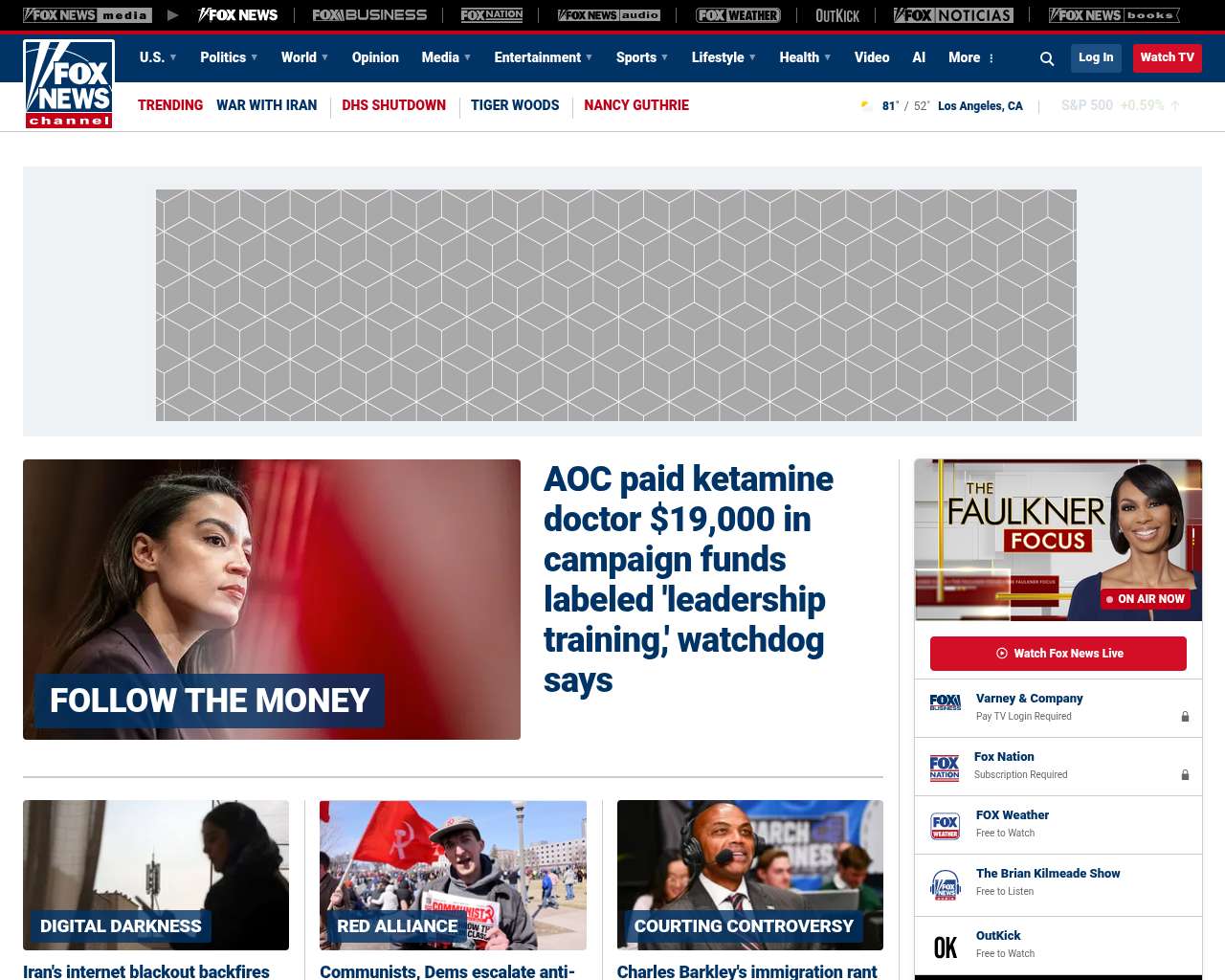The width and height of the screenshot is (1225, 980).
Task: Open Fox Noticias logo
Action: point(953,15)
